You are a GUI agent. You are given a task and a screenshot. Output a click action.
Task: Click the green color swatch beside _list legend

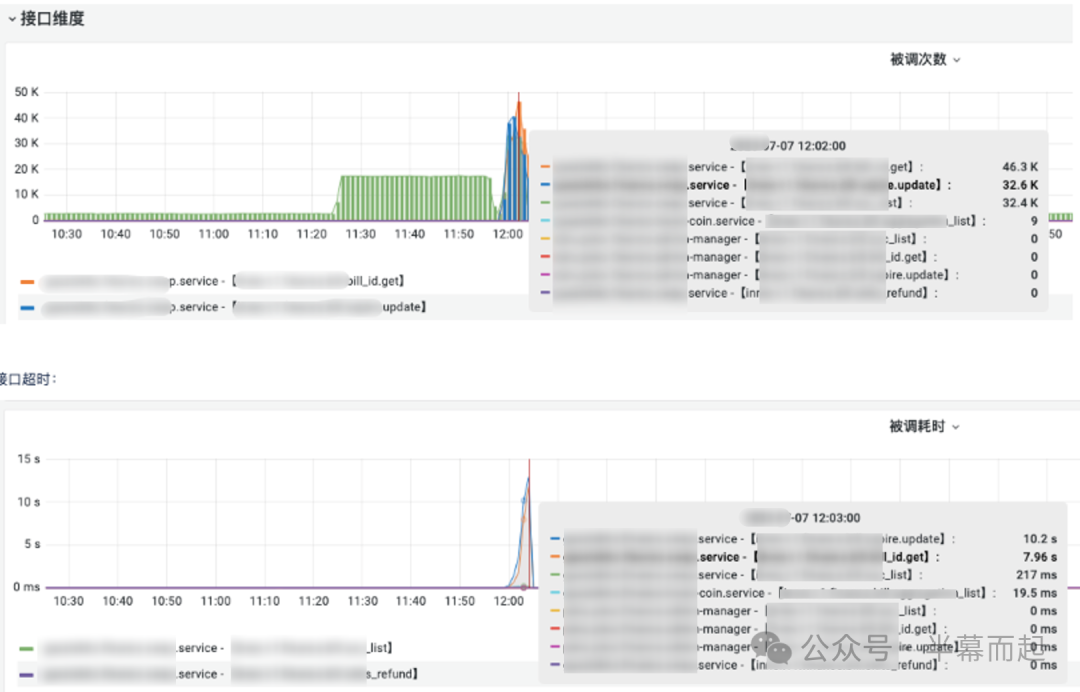(26, 649)
